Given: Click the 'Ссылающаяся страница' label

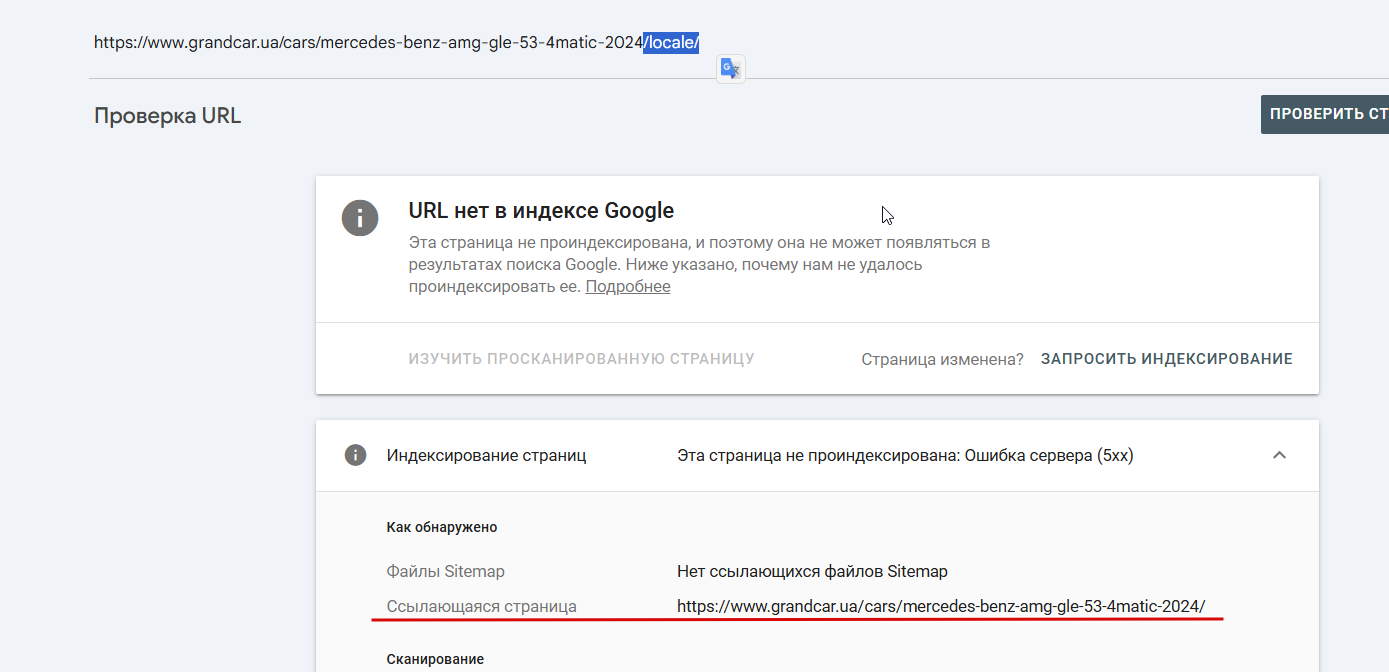Looking at the screenshot, I should 482,606.
